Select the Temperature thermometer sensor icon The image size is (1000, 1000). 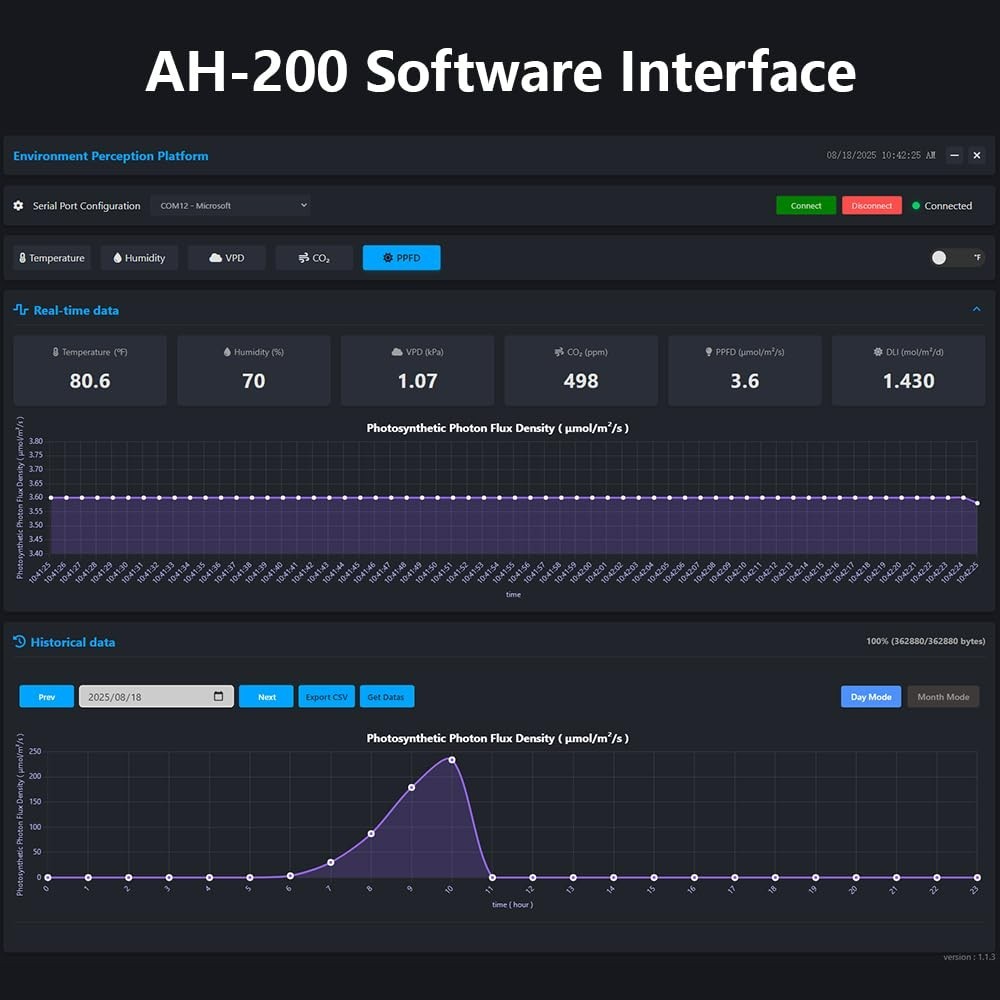click(x=22, y=258)
